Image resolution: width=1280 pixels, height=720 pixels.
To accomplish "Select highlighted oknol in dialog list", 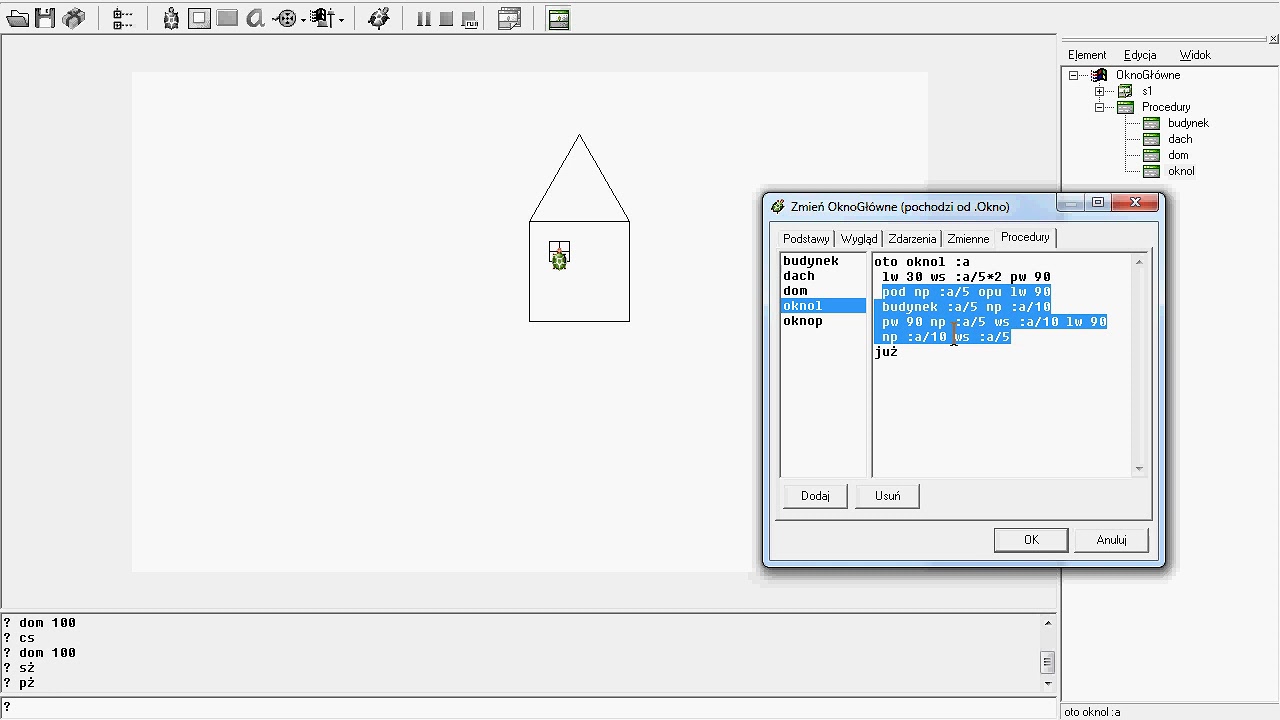I will [824, 306].
